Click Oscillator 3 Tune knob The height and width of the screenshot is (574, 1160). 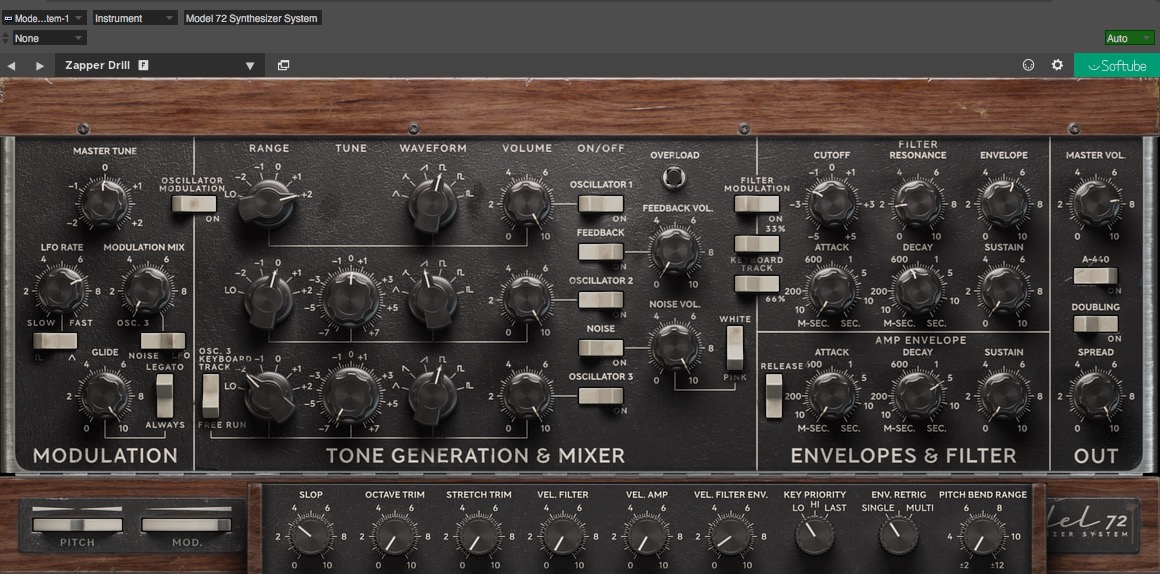click(x=351, y=394)
